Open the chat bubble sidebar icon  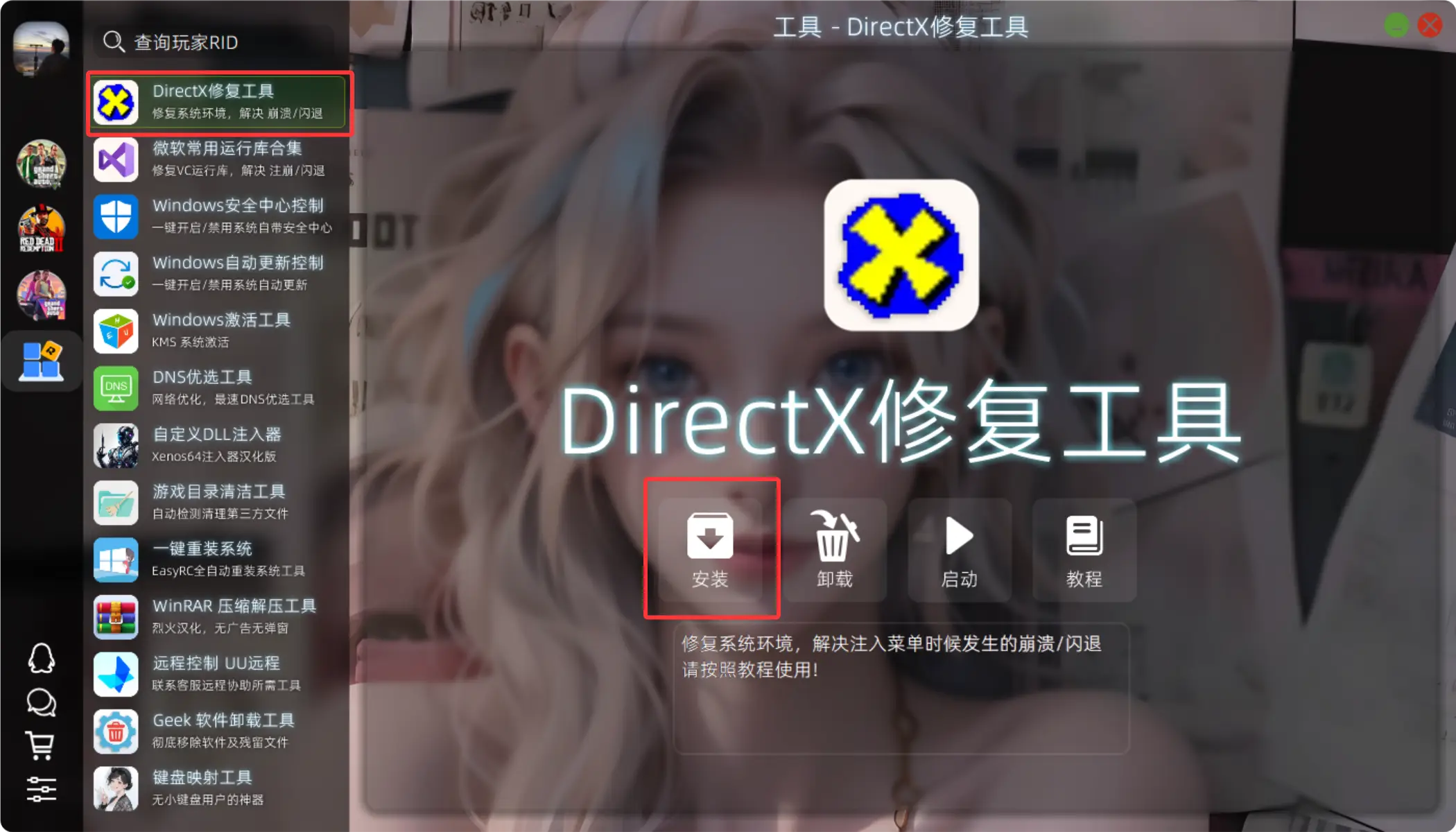pyautogui.click(x=41, y=702)
